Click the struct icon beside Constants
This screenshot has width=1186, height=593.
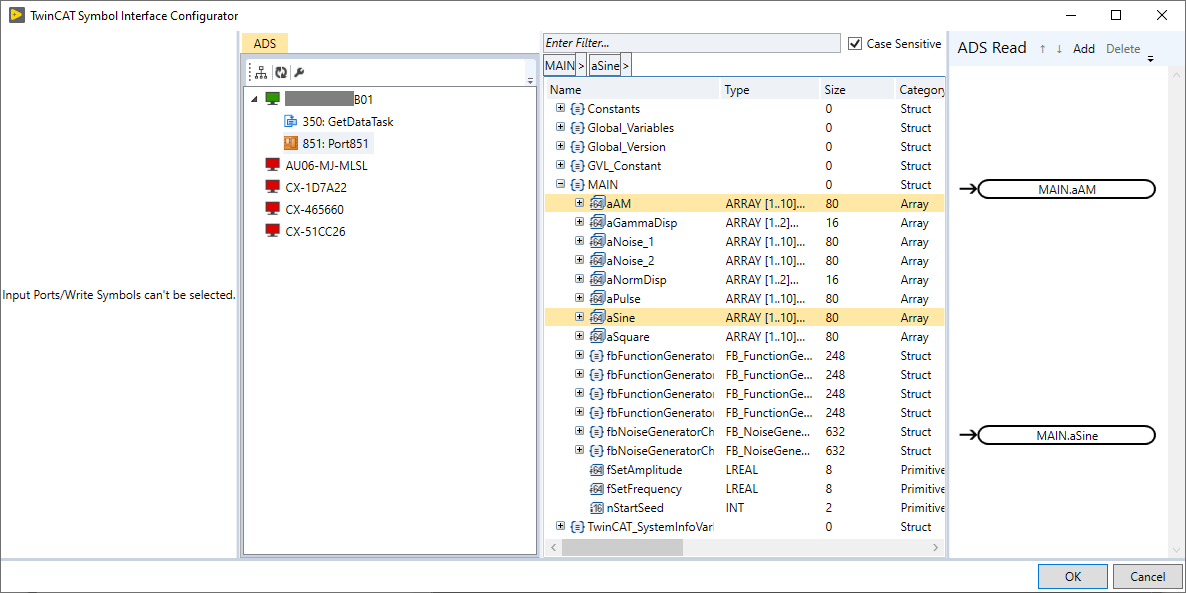(x=577, y=109)
